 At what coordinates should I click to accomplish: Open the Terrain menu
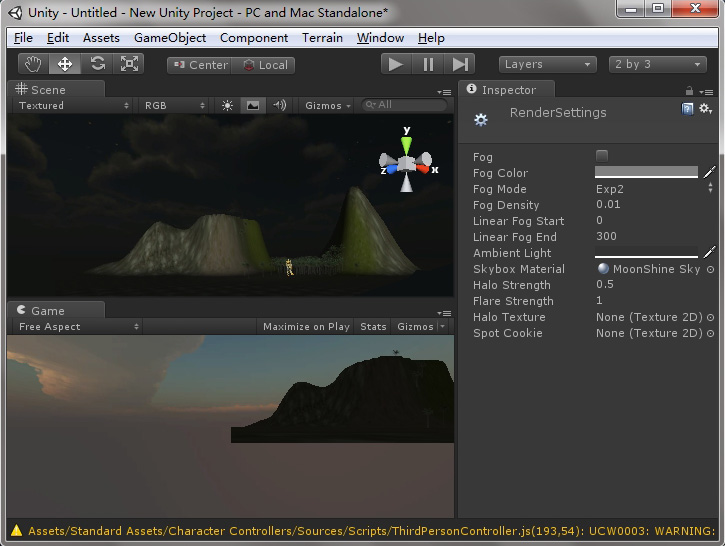[x=322, y=37]
